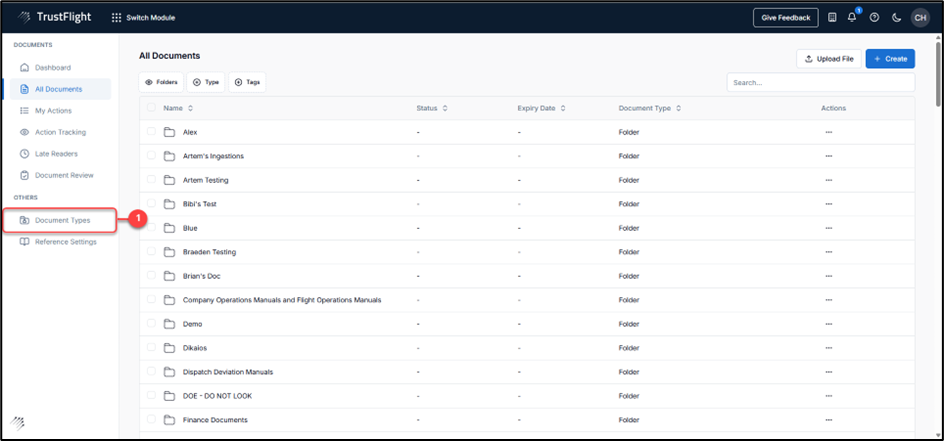The height and width of the screenshot is (441, 944).
Task: Open the Switch Module menu
Action: coord(145,17)
